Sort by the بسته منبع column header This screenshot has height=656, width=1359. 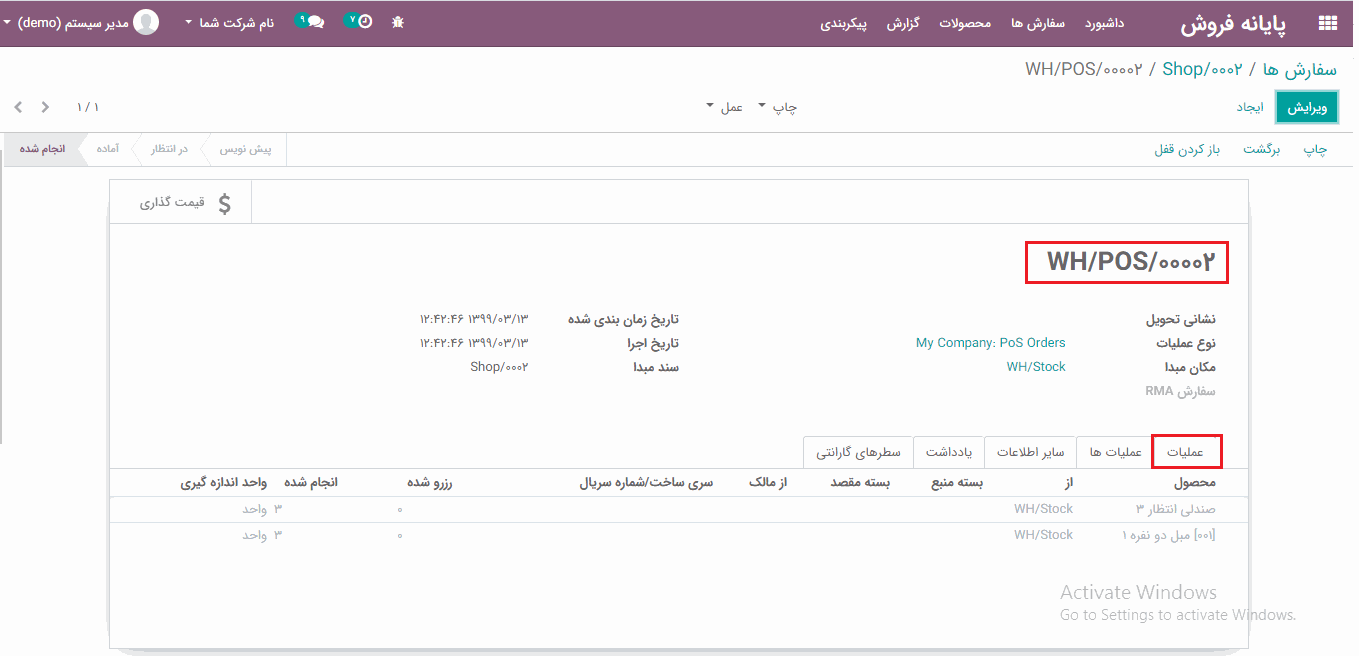(x=958, y=483)
